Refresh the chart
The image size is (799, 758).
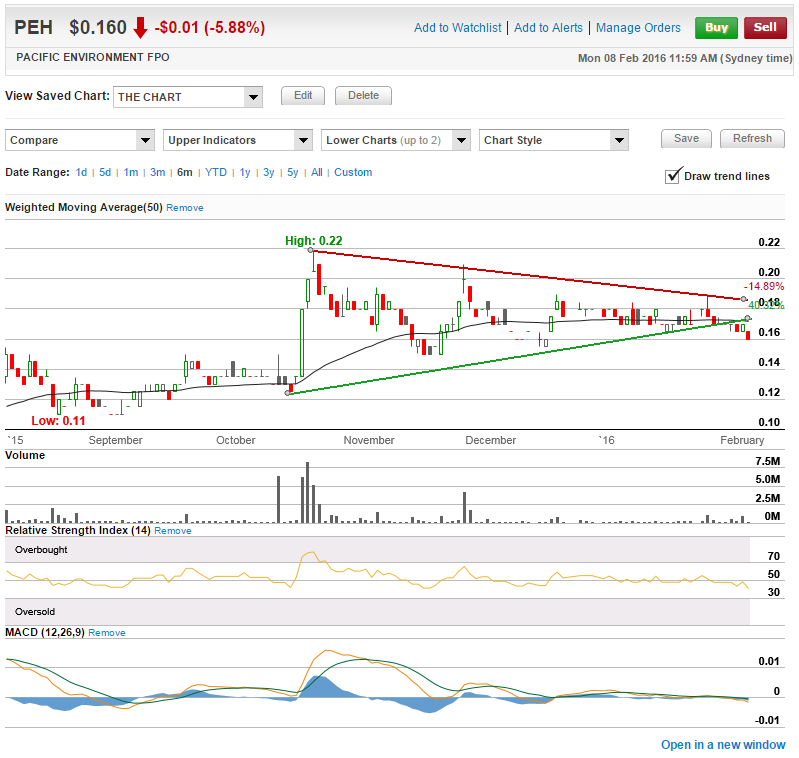tap(752, 139)
